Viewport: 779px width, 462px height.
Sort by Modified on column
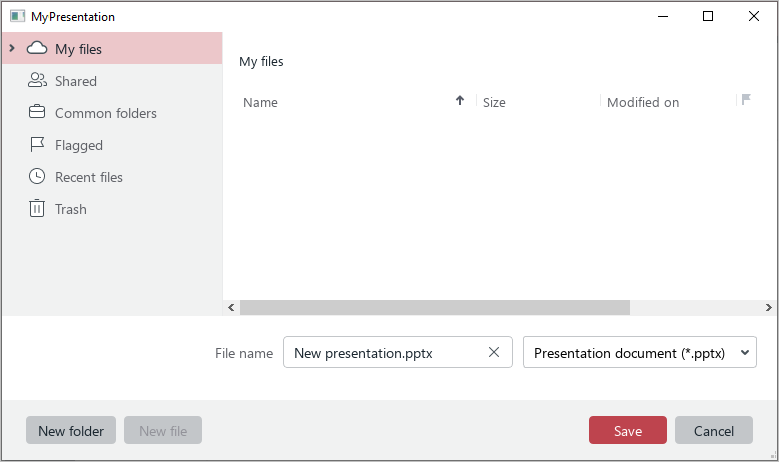pos(643,102)
